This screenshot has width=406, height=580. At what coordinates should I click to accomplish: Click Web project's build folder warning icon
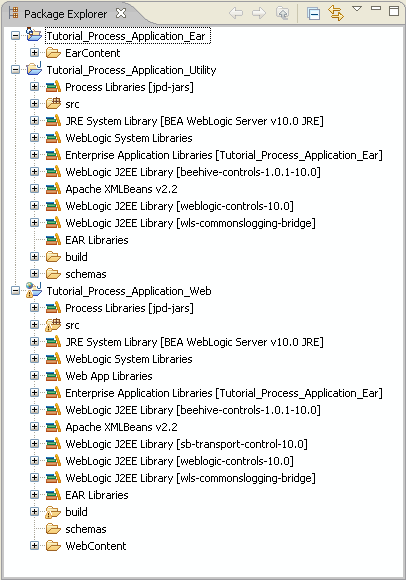coord(53,512)
